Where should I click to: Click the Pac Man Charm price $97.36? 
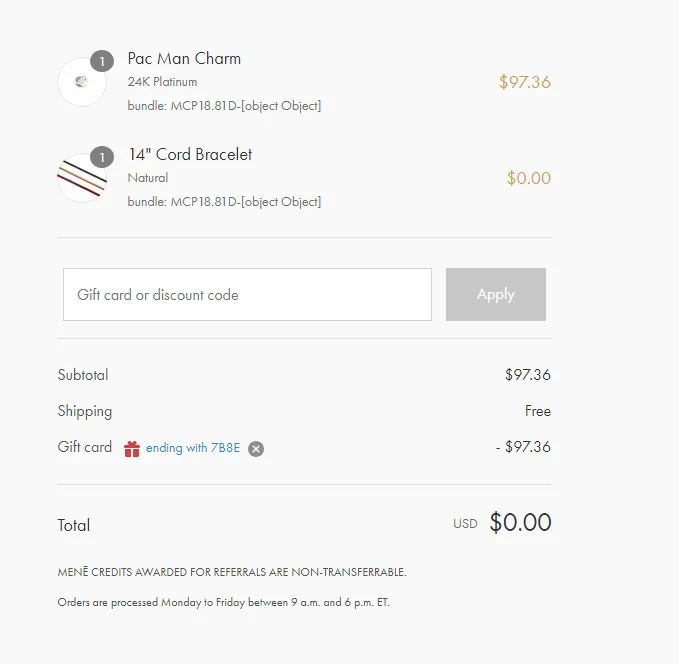pyautogui.click(x=525, y=82)
